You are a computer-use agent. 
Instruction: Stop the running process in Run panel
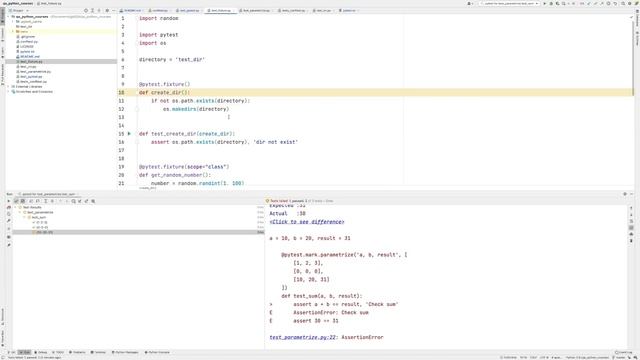[9, 229]
